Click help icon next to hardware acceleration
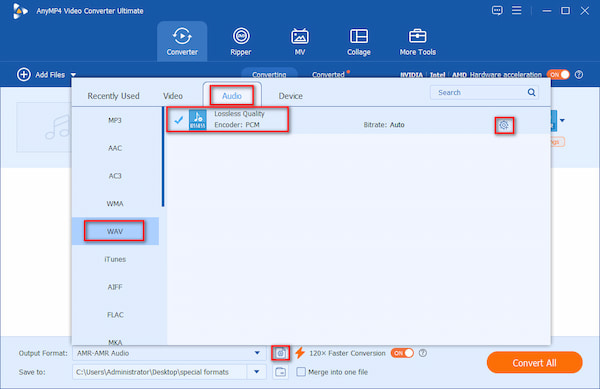The height and width of the screenshot is (389, 600). [579, 75]
